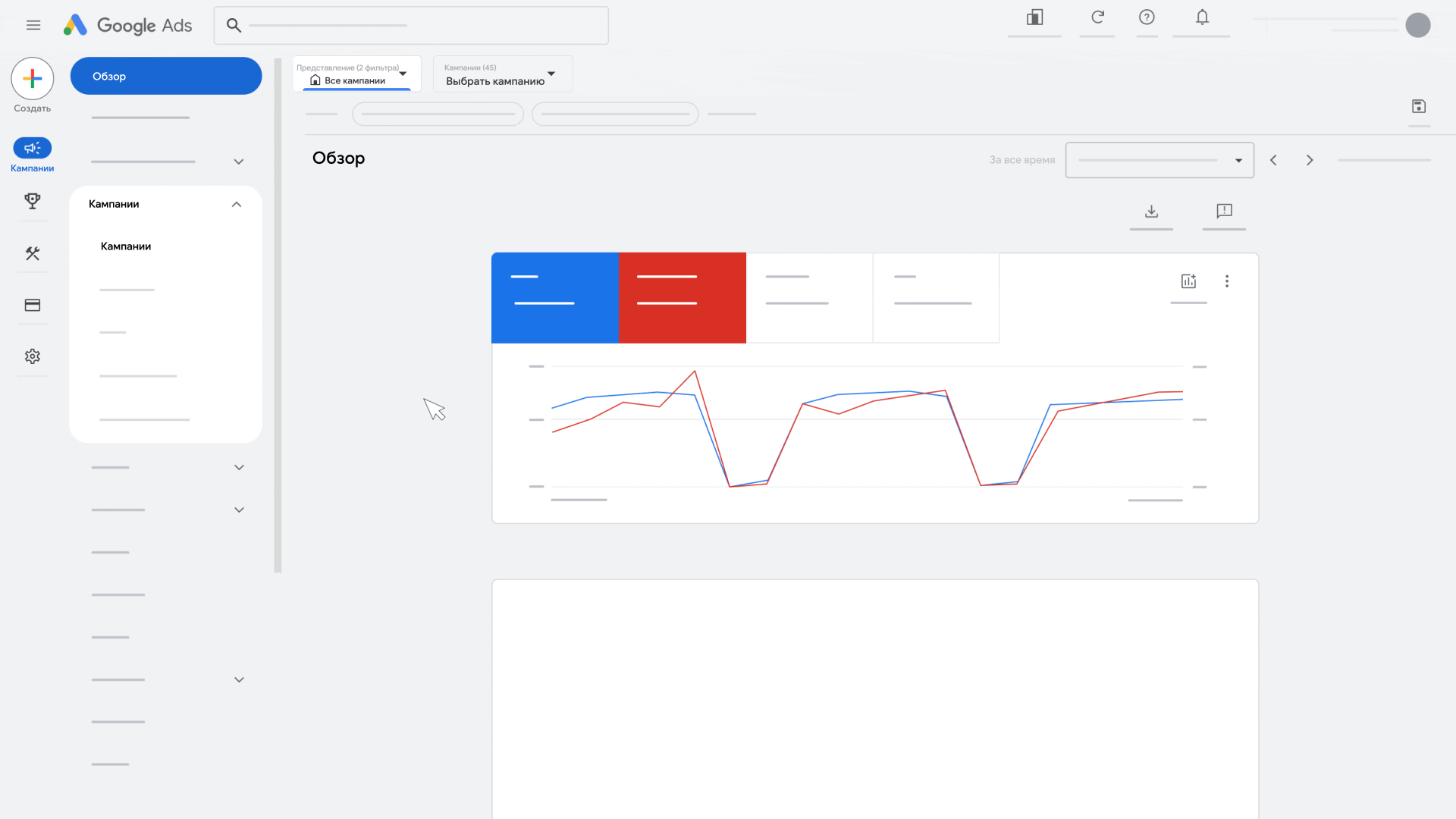The height and width of the screenshot is (819, 1456).
Task: Open the notifications bell
Action: [x=1202, y=17]
